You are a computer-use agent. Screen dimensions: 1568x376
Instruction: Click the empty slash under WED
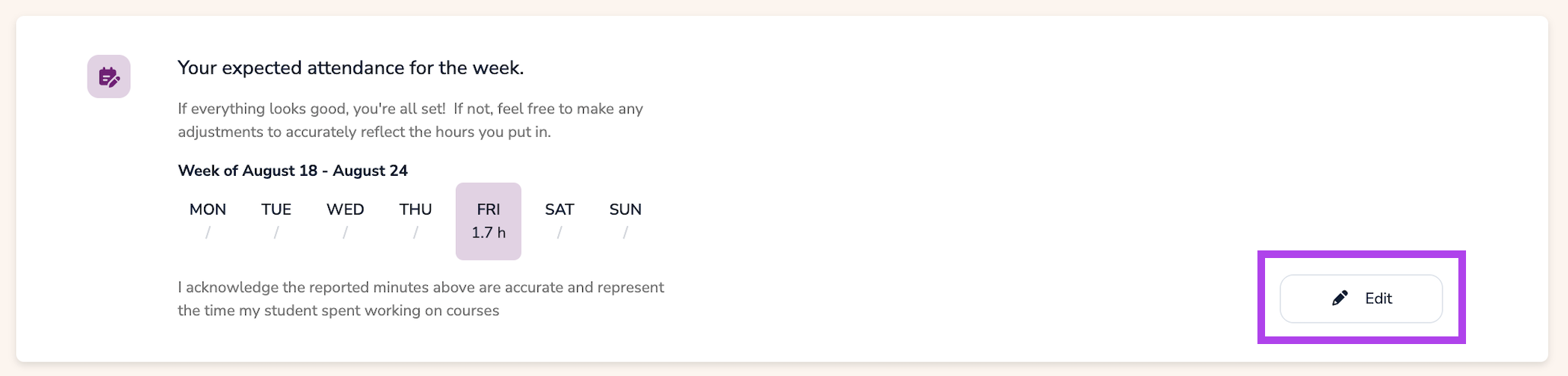(x=346, y=233)
